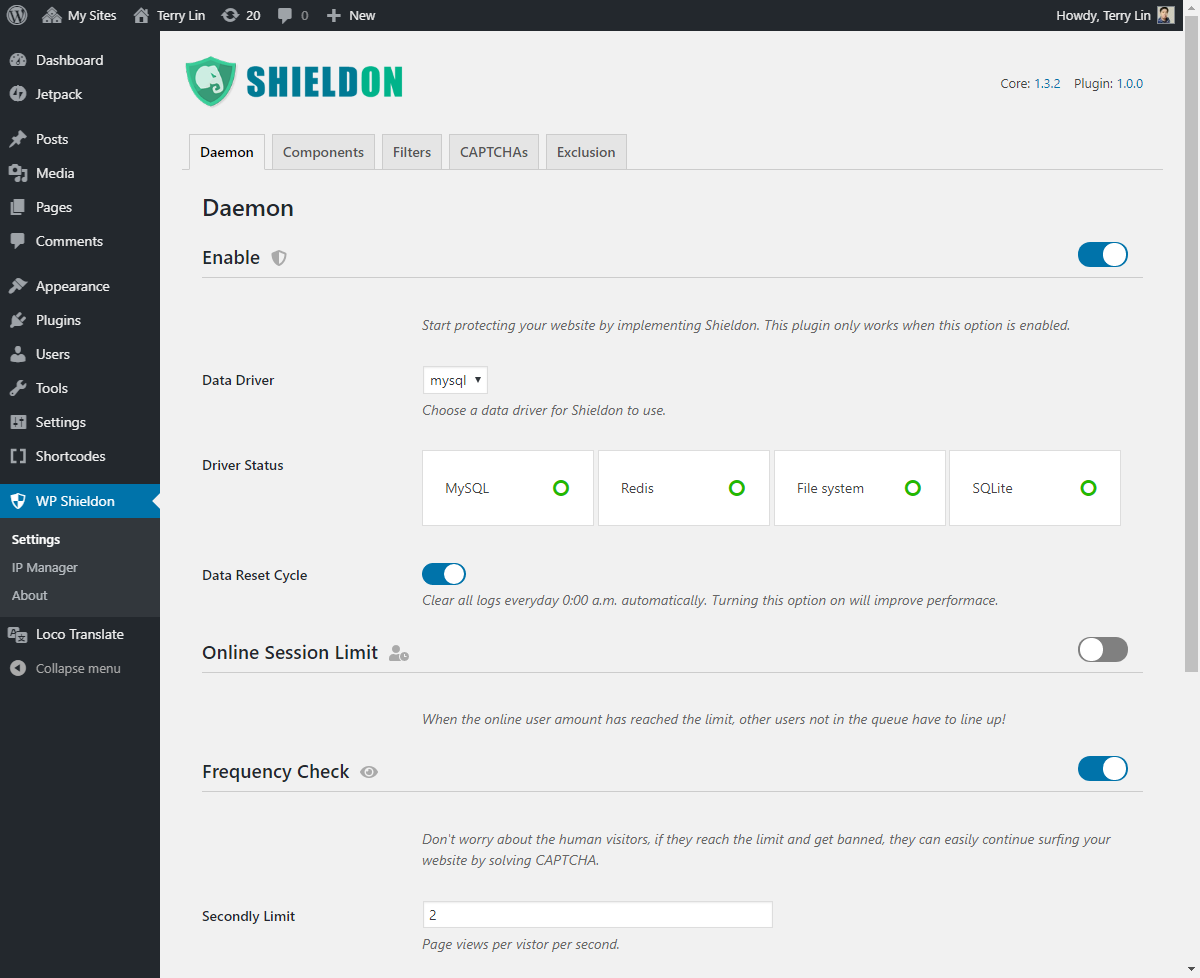1200x978 pixels.
Task: Switch to the Components tab
Action: (323, 152)
